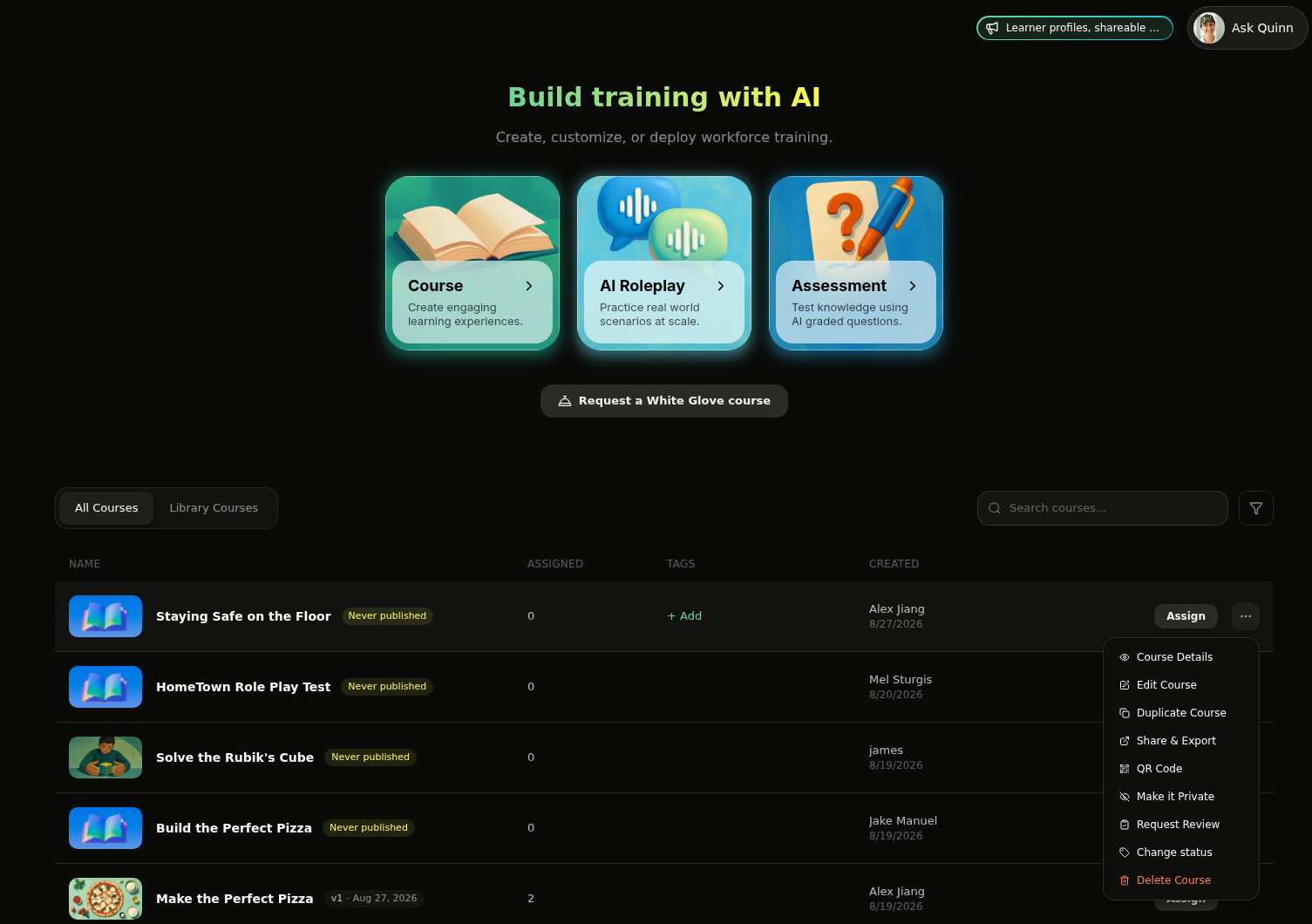The width and height of the screenshot is (1312, 924).
Task: Choose Edit Course in the context menu
Action: 1181,685
